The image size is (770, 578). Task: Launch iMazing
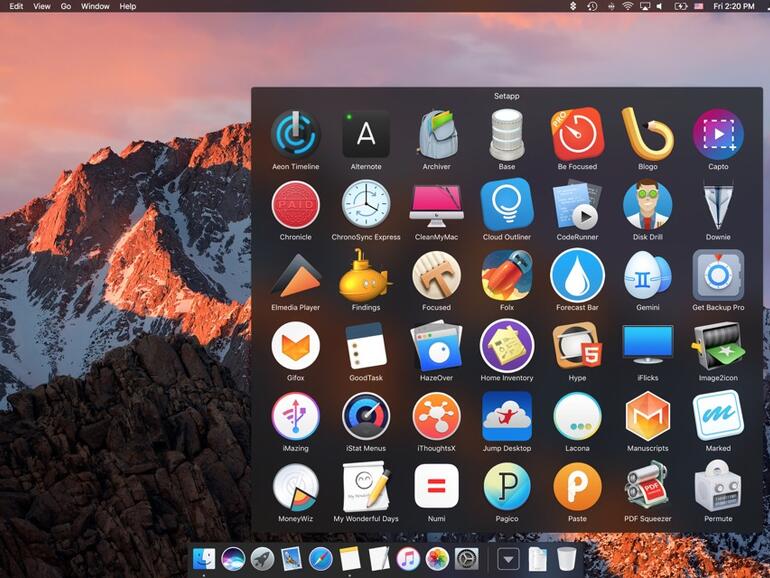[296, 416]
